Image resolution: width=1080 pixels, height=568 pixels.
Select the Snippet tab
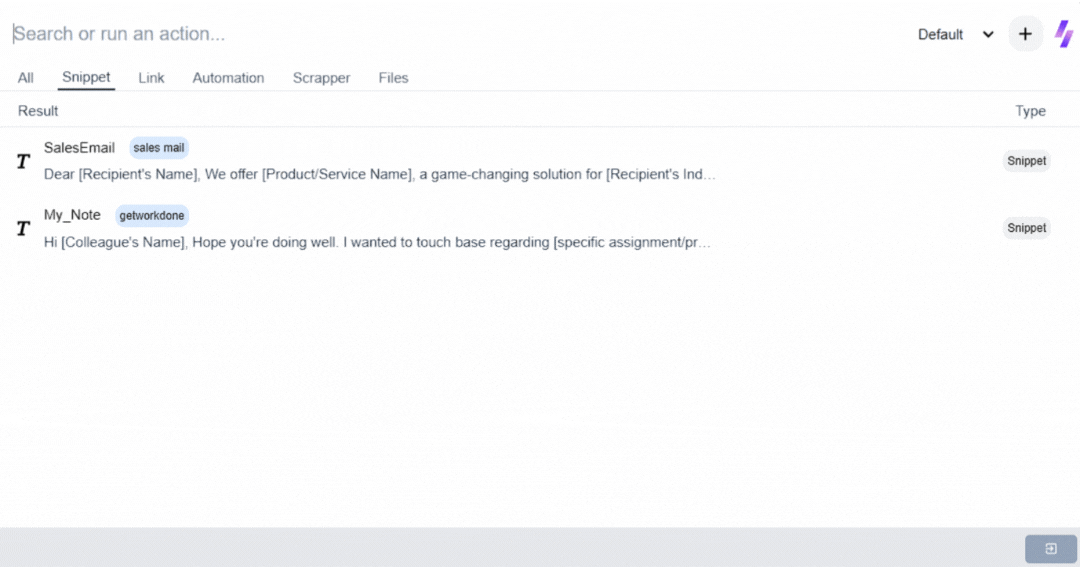86,77
